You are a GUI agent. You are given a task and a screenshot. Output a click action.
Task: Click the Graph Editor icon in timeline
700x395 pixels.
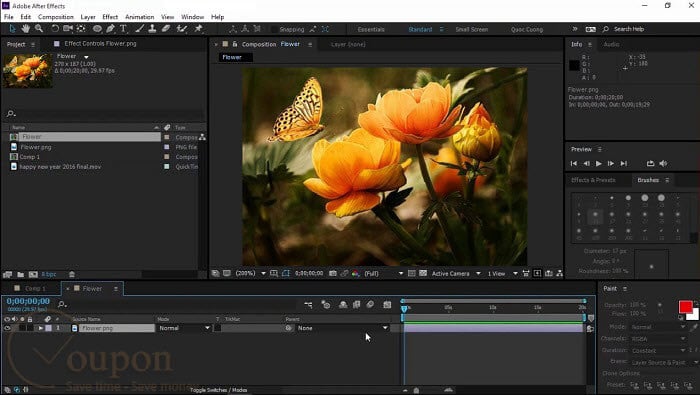[x=387, y=304]
